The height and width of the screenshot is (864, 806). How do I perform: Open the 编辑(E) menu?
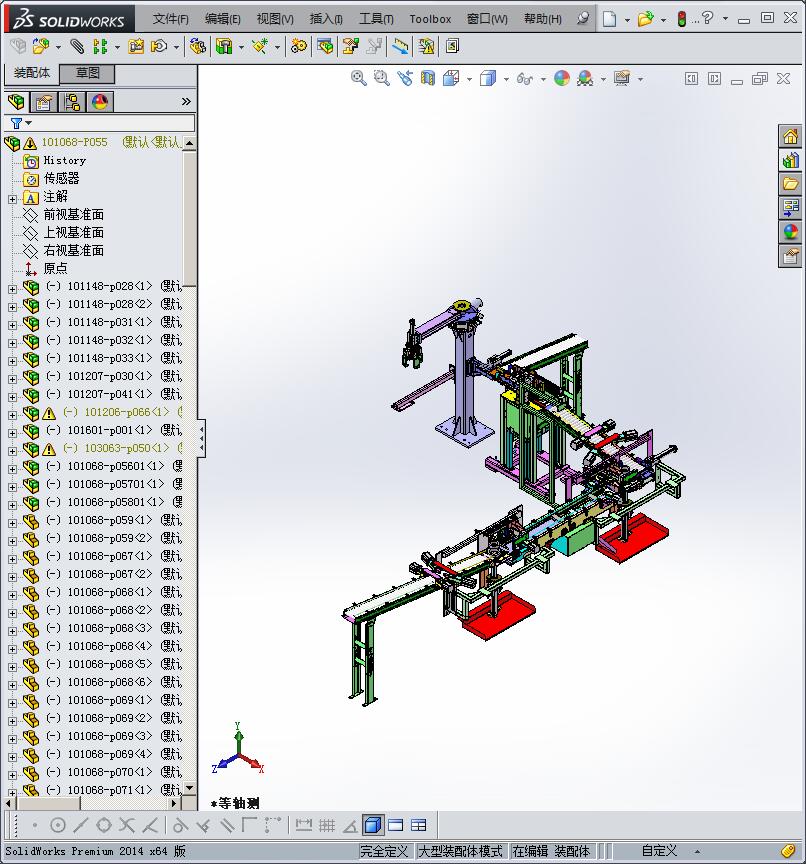click(x=223, y=19)
